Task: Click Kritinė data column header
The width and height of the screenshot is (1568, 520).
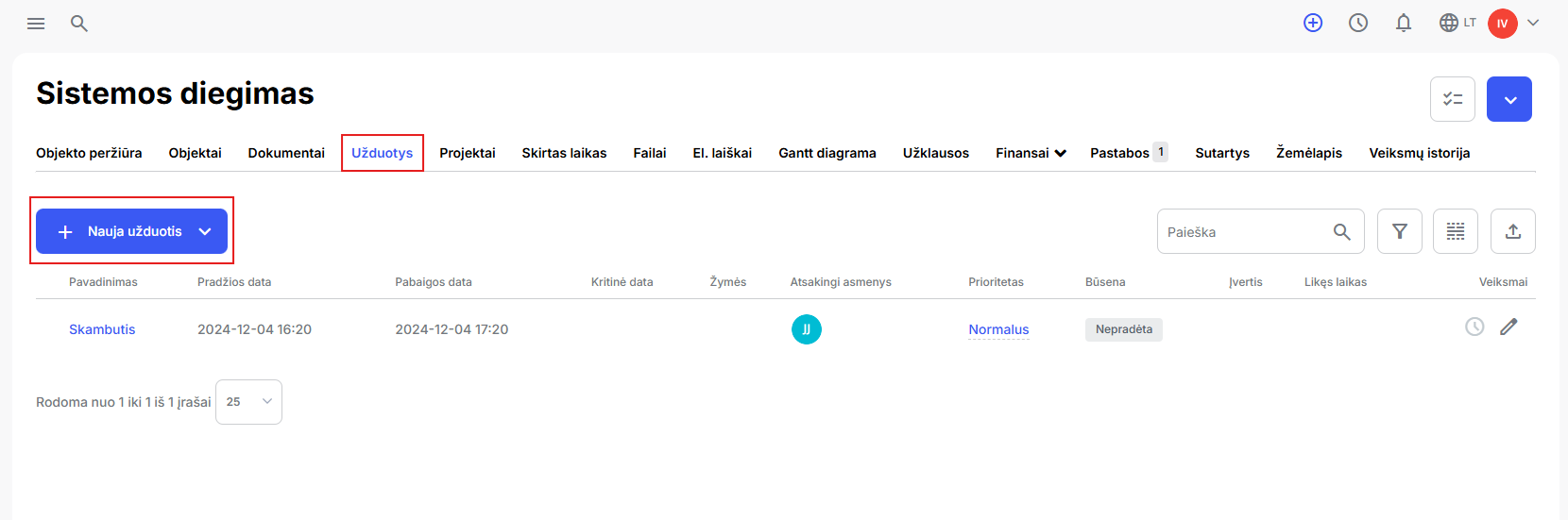Action: 622,282
